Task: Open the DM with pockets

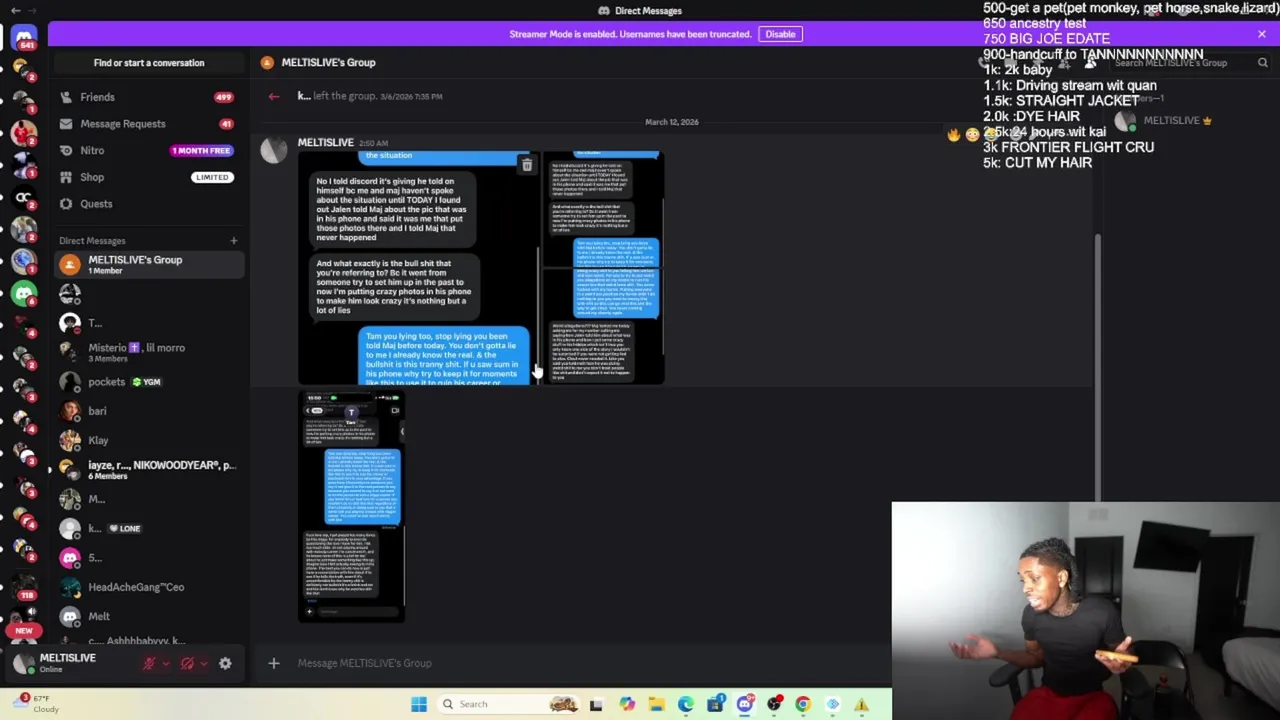Action: 149,382
